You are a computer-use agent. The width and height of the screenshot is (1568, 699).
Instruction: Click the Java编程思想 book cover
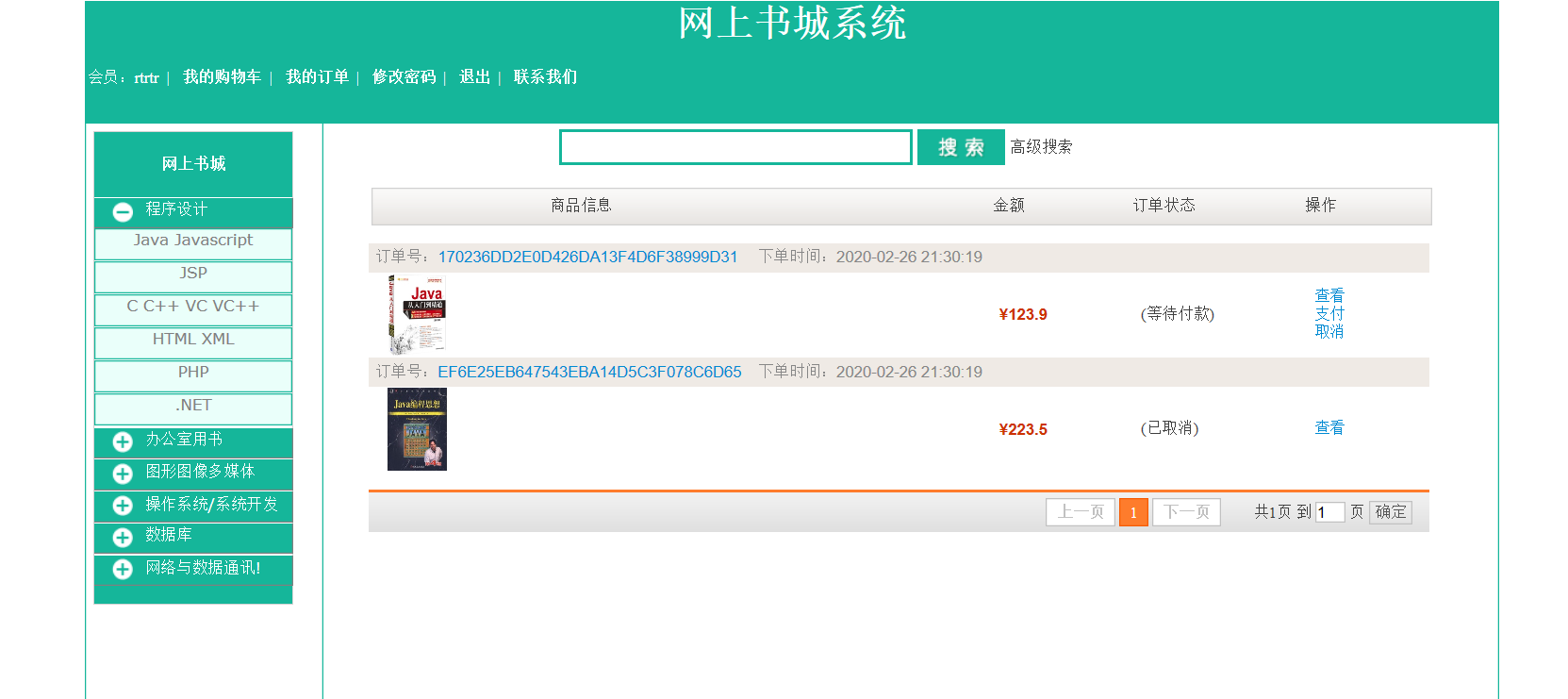(417, 429)
